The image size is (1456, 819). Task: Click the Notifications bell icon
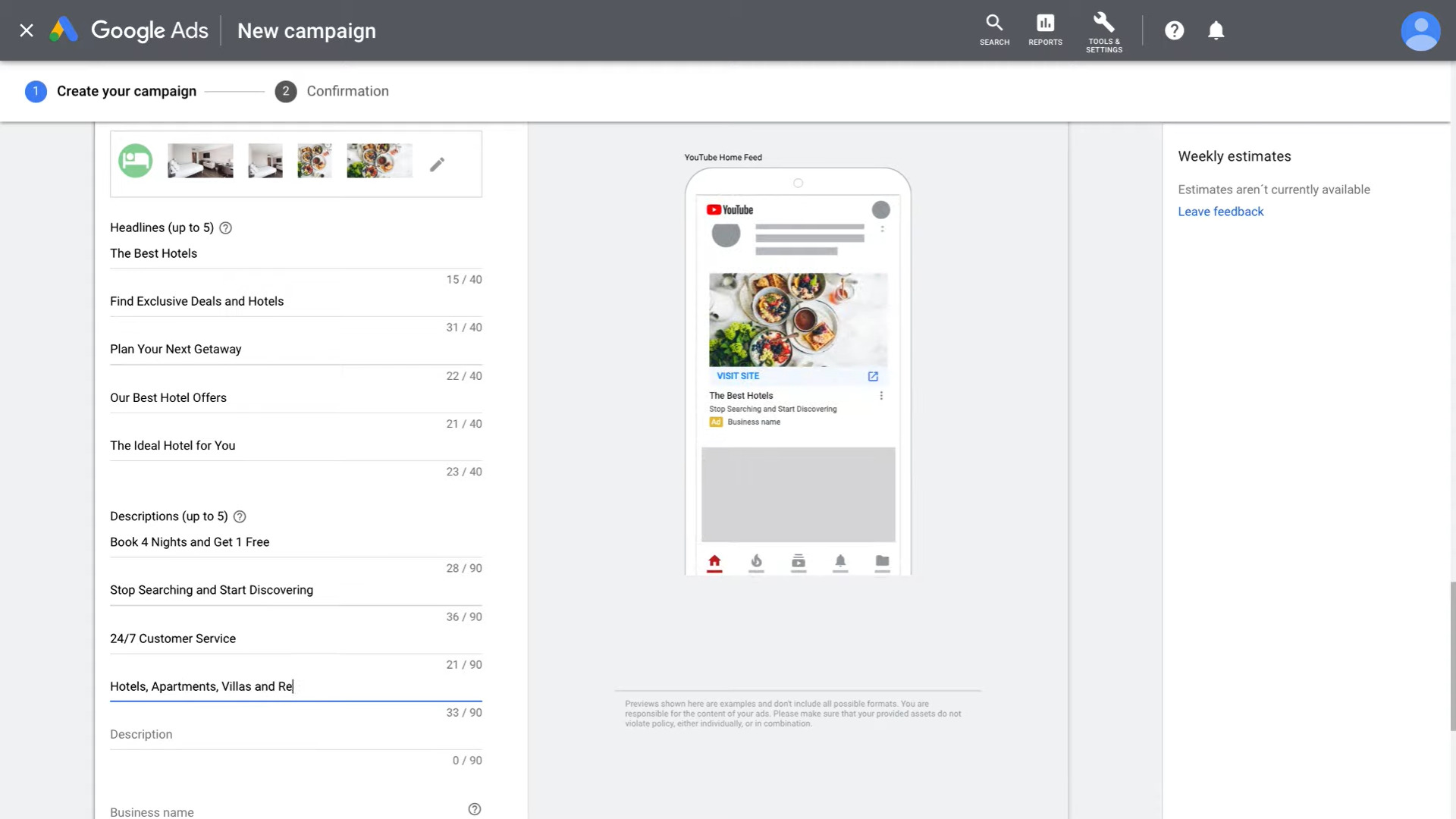click(1216, 30)
